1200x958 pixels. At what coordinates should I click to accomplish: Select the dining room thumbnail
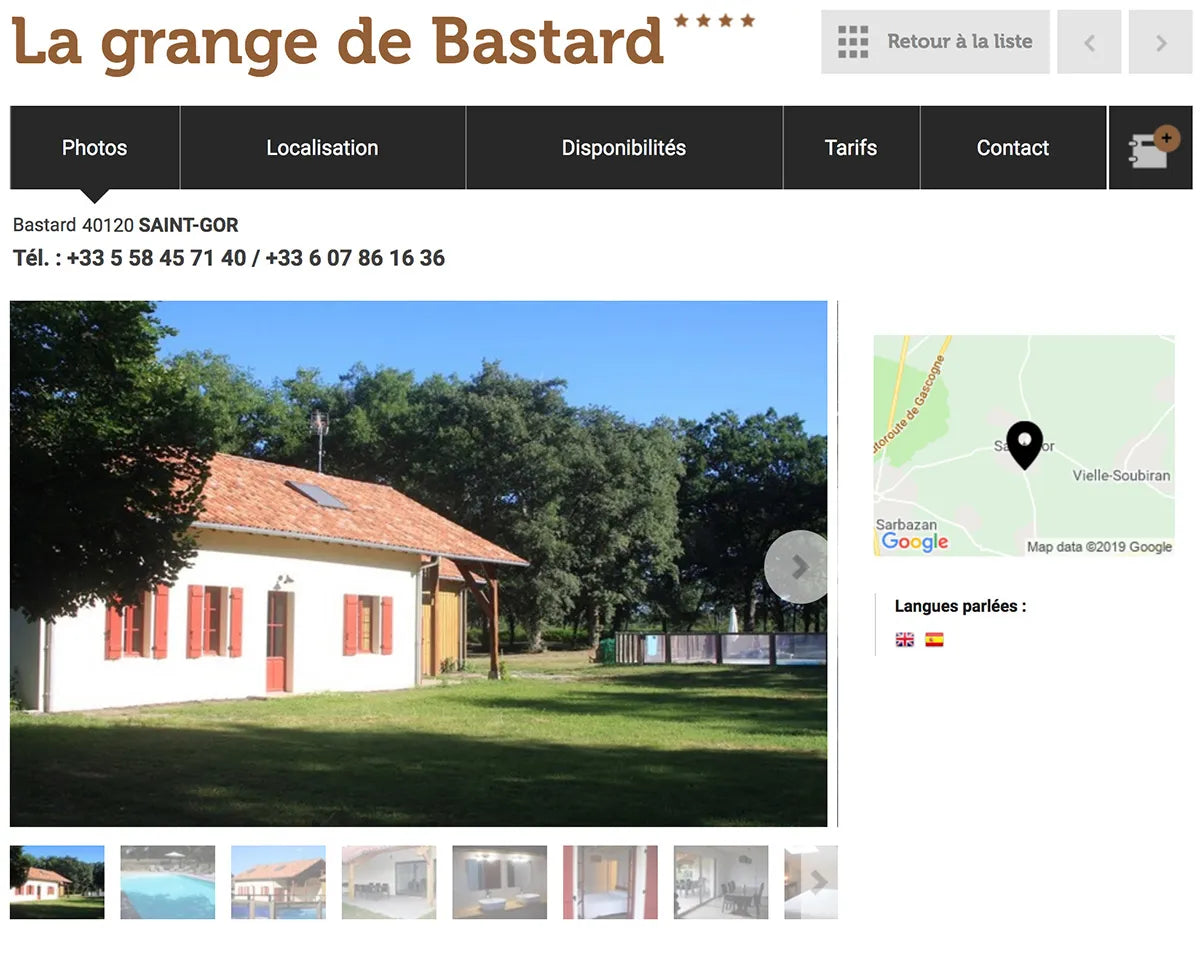tap(721, 882)
